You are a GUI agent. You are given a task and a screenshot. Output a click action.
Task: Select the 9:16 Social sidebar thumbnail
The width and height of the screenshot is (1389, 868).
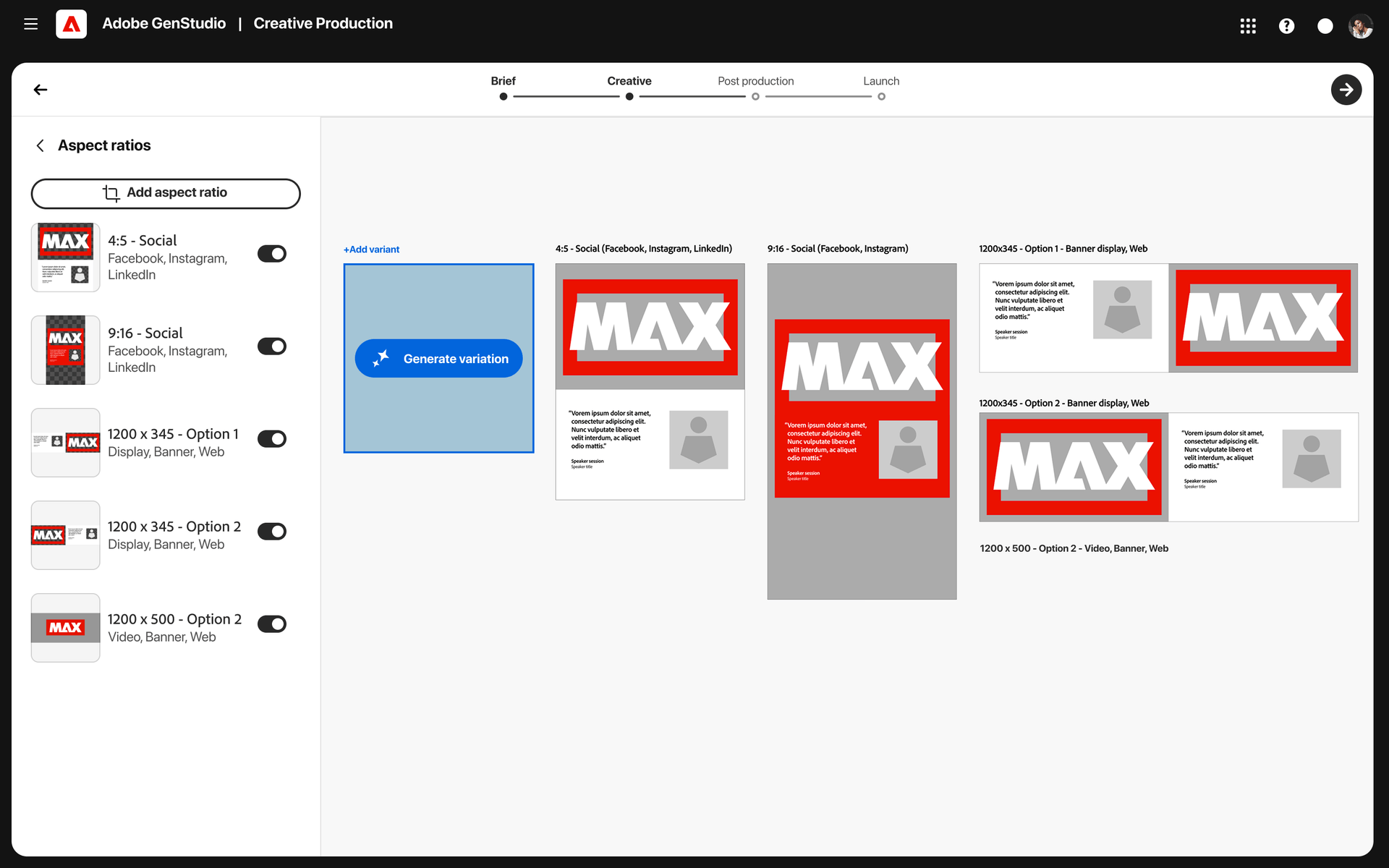point(66,350)
